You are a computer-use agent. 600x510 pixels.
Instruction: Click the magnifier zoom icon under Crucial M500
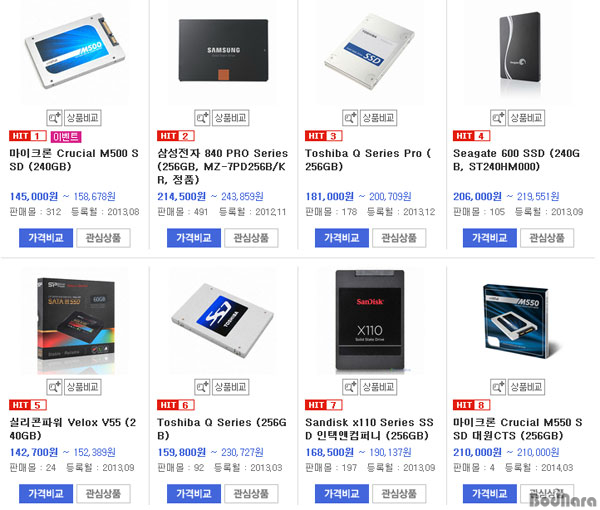point(54,117)
